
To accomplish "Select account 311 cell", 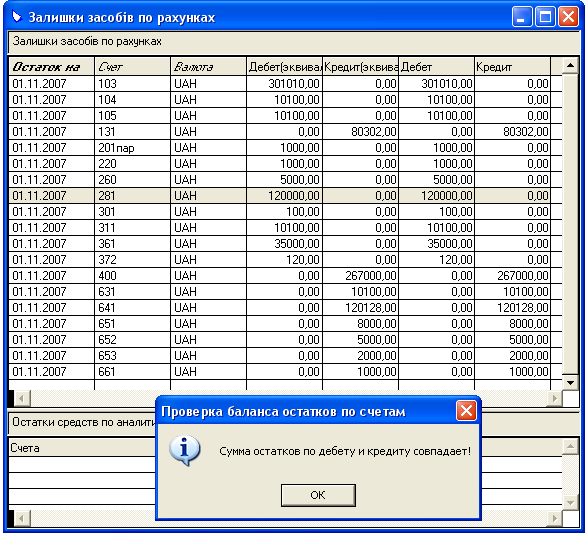I will click(133, 228).
